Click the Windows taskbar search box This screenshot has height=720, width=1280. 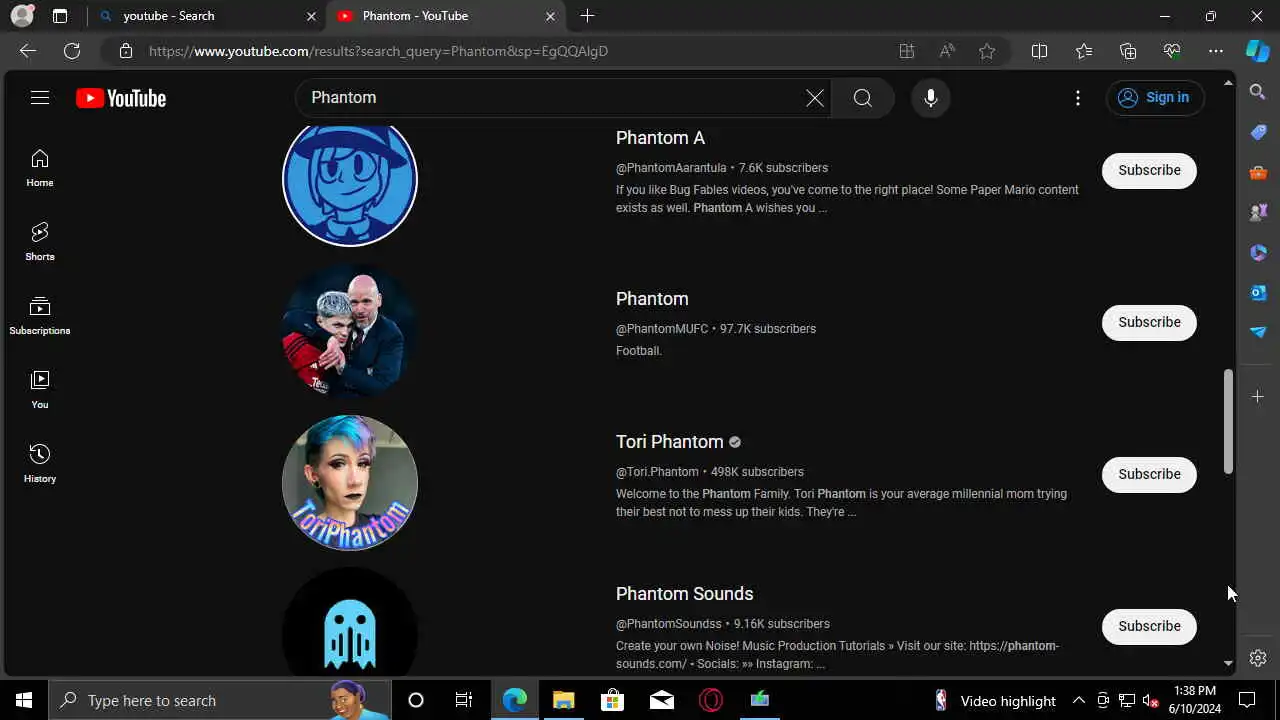point(220,700)
